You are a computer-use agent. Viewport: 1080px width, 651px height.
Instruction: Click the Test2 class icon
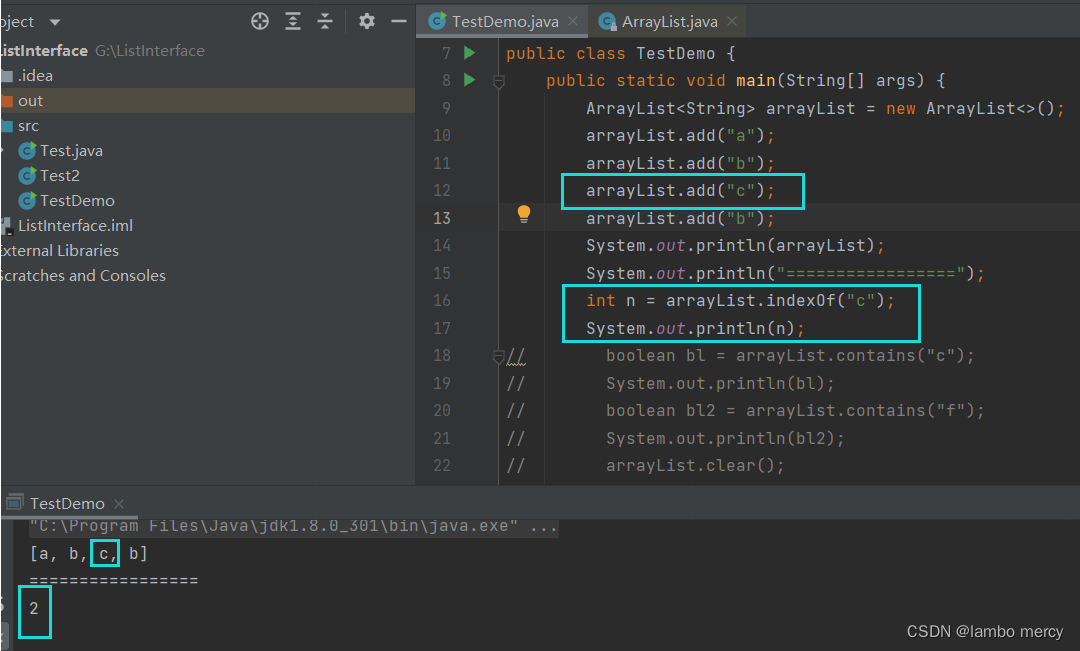27,176
